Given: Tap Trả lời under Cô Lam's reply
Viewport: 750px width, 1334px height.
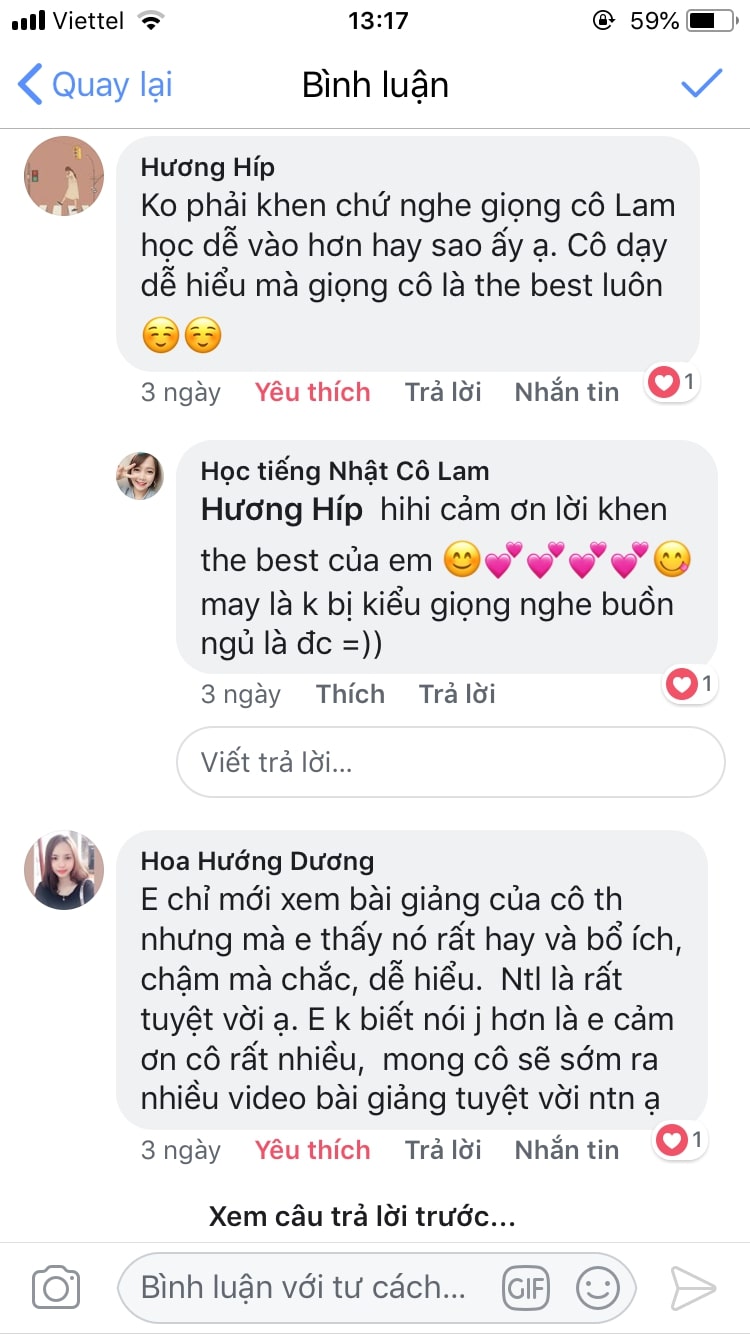Looking at the screenshot, I should click(x=457, y=694).
